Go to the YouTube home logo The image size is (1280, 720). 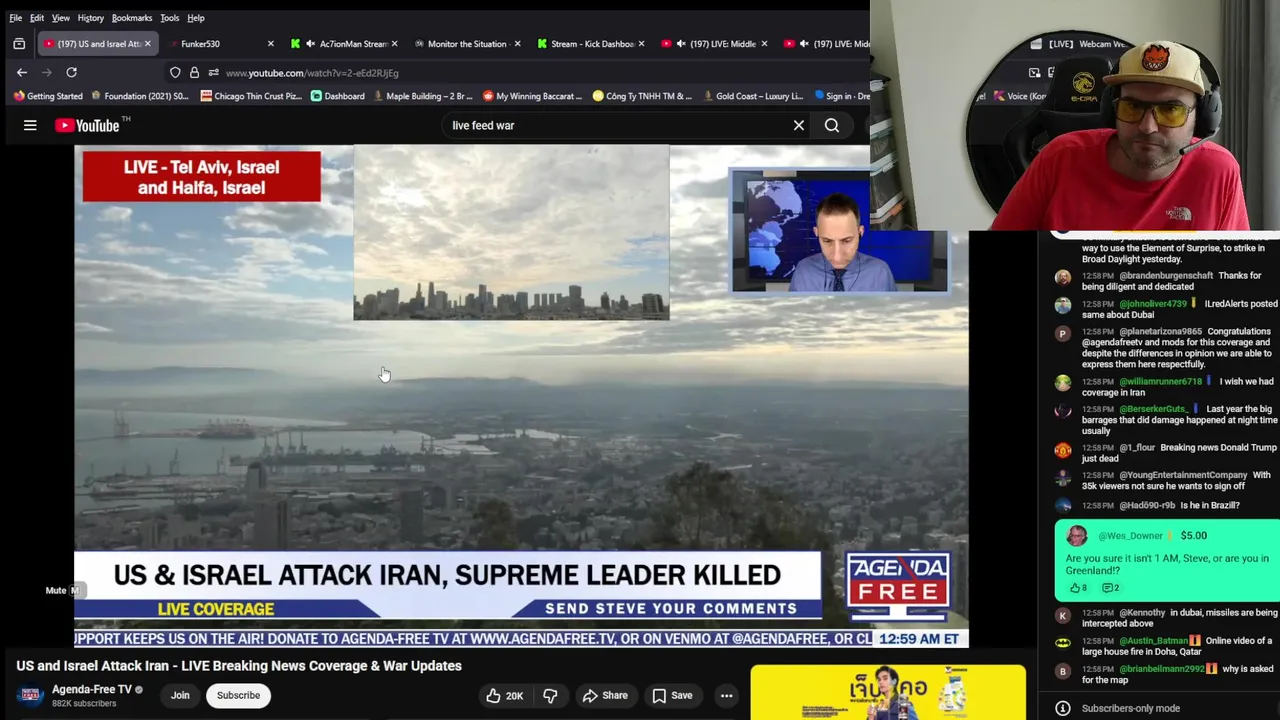(x=87, y=126)
